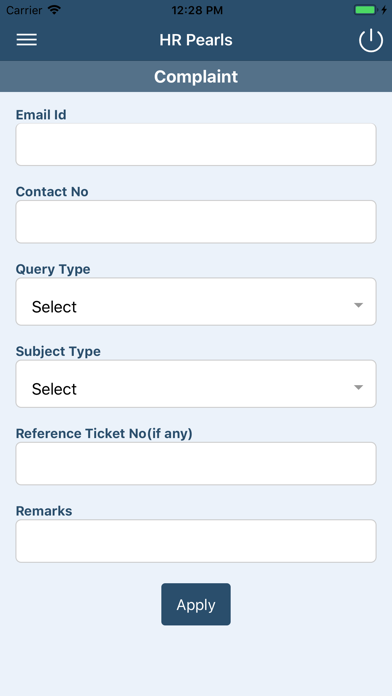The width and height of the screenshot is (392, 696).
Task: Focus the Contact No text field
Action: (x=196, y=222)
